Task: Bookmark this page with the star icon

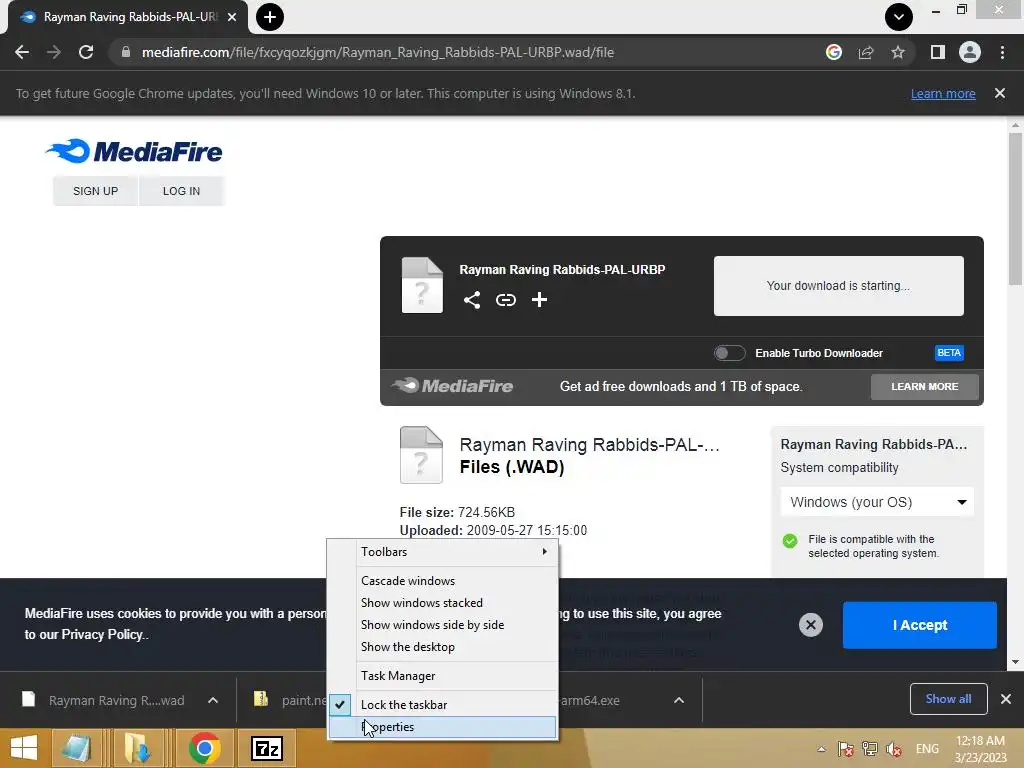Action: 898,52
